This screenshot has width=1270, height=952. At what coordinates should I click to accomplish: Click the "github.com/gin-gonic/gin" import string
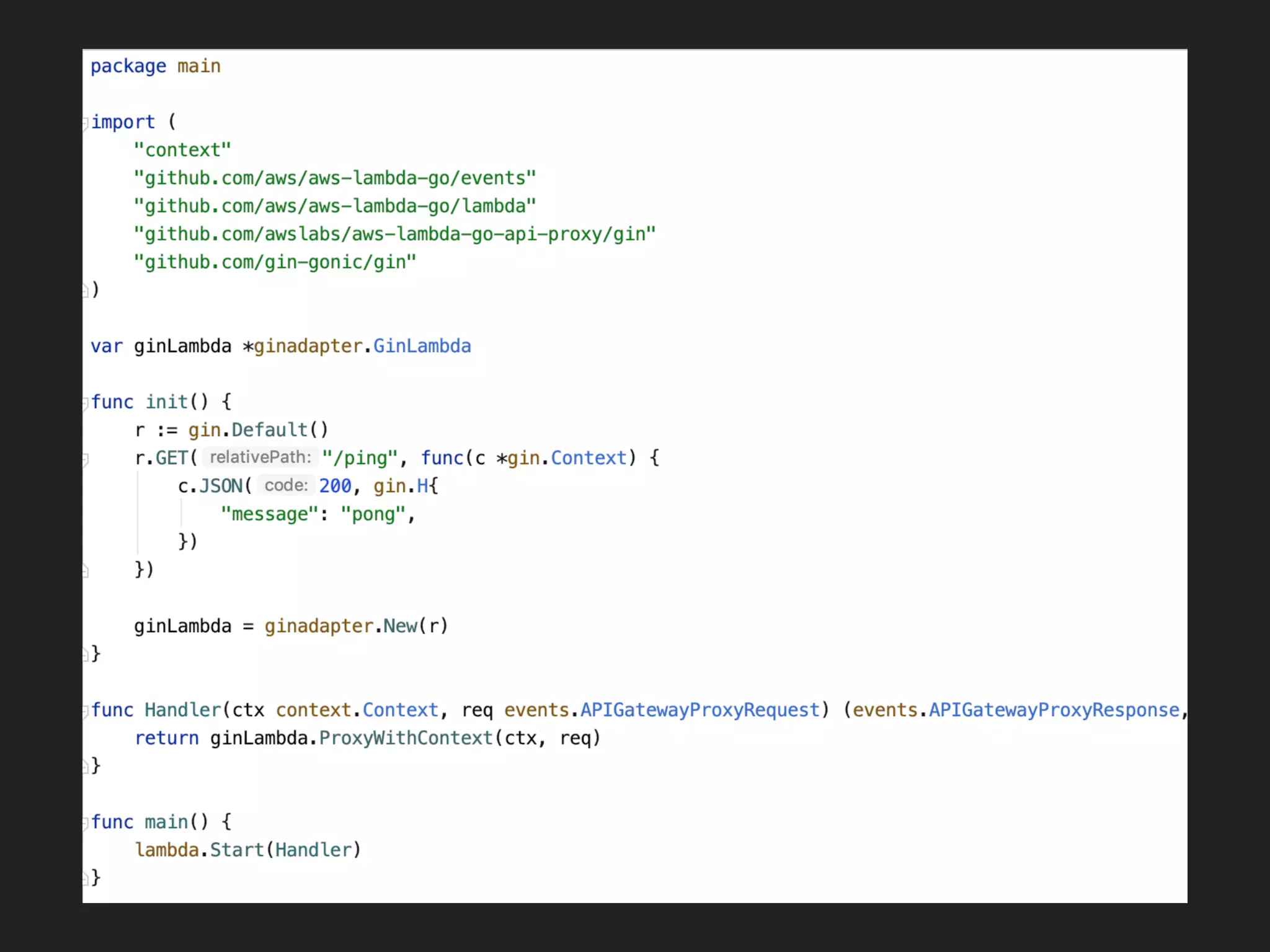coord(275,262)
